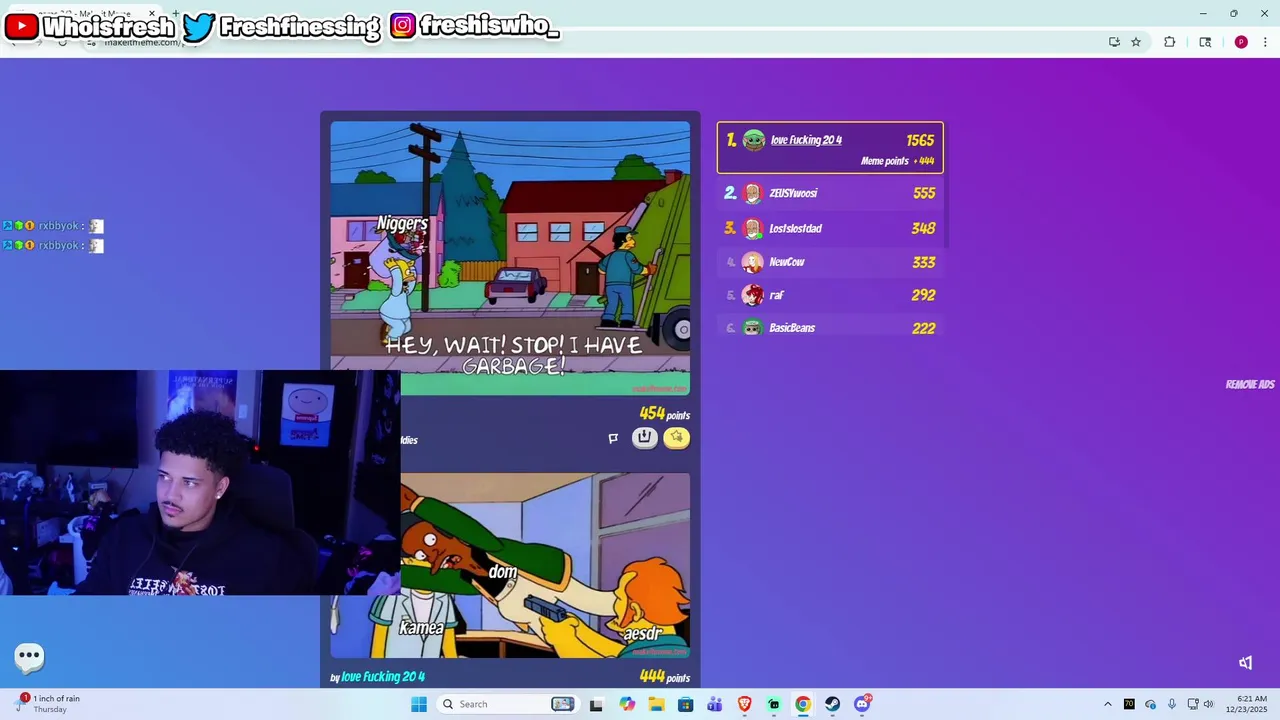Select Lostslostdad leaderboard row
The image size is (1280, 720).
point(830,228)
